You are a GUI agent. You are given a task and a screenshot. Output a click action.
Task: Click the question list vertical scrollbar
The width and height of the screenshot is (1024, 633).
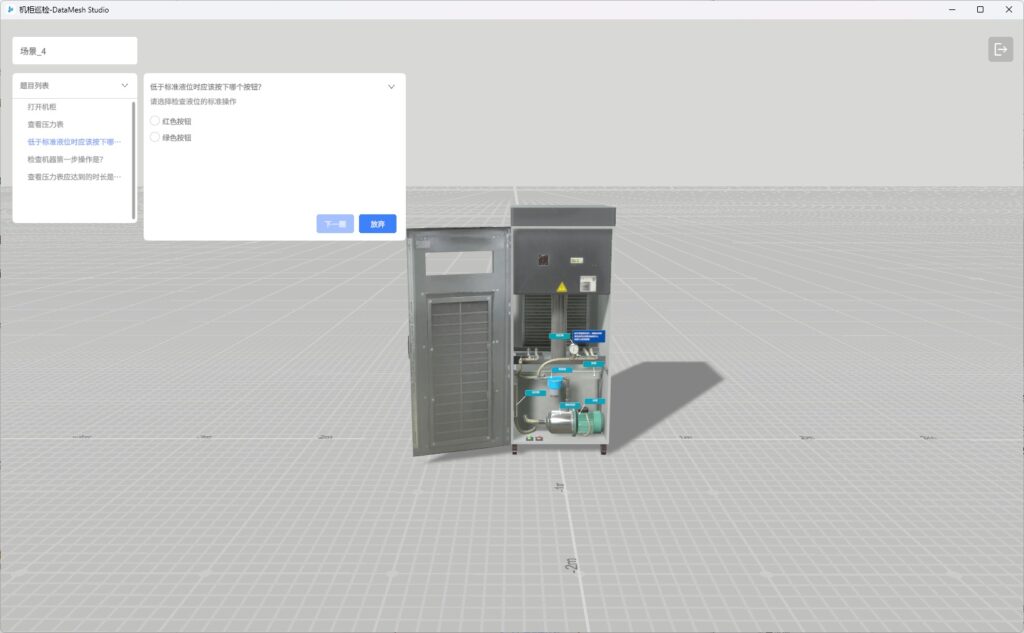tap(134, 160)
